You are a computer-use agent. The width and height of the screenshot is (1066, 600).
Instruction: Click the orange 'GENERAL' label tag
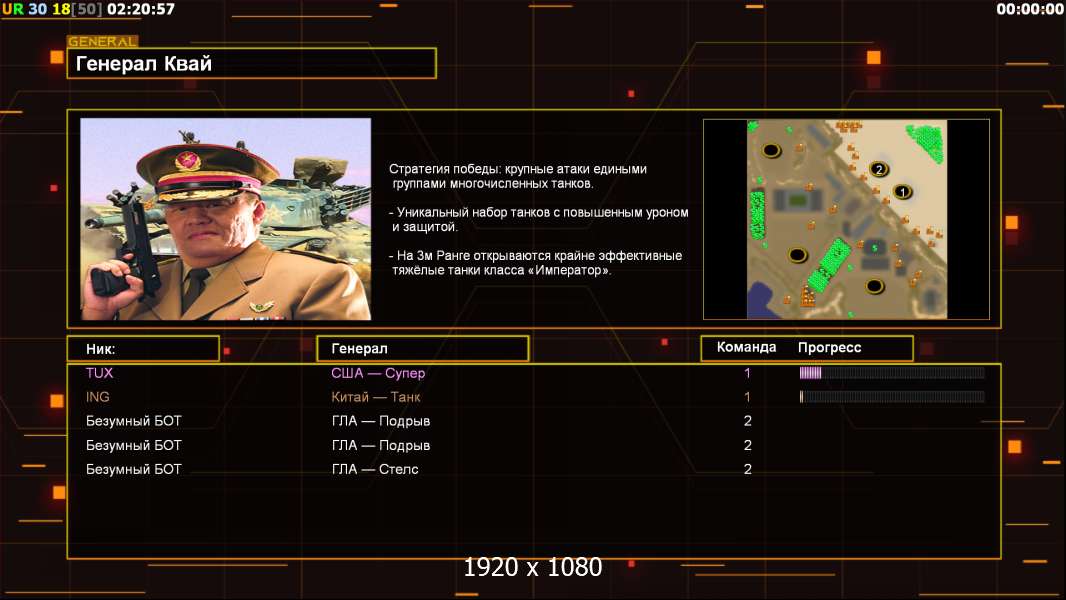[x=103, y=41]
